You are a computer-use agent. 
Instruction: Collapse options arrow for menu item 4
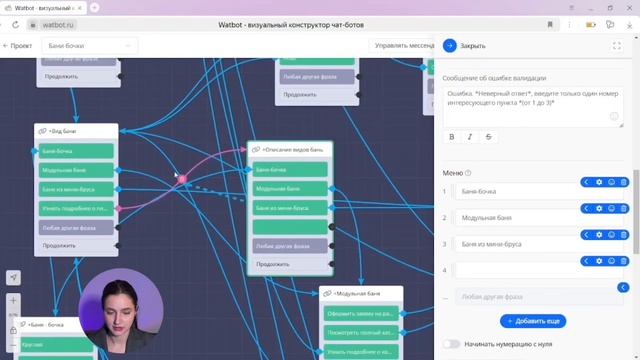coord(587,261)
